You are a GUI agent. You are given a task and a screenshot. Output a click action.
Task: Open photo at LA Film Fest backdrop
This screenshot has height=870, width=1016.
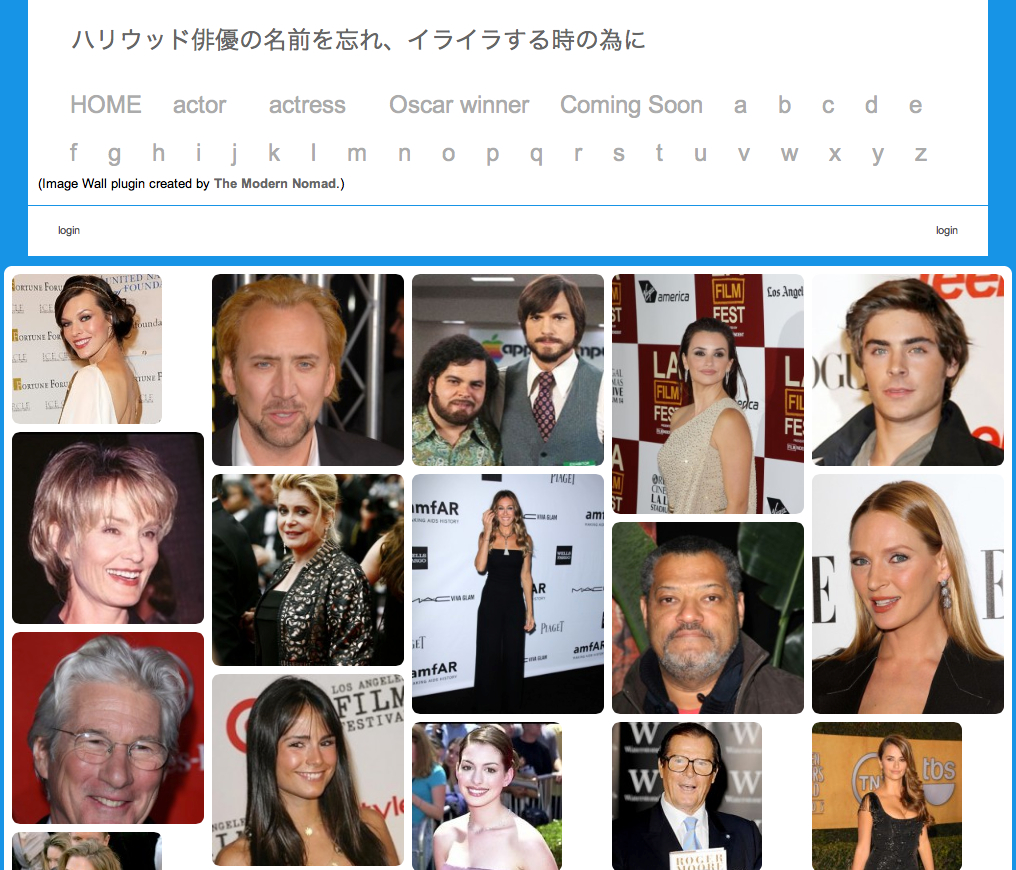coord(708,394)
